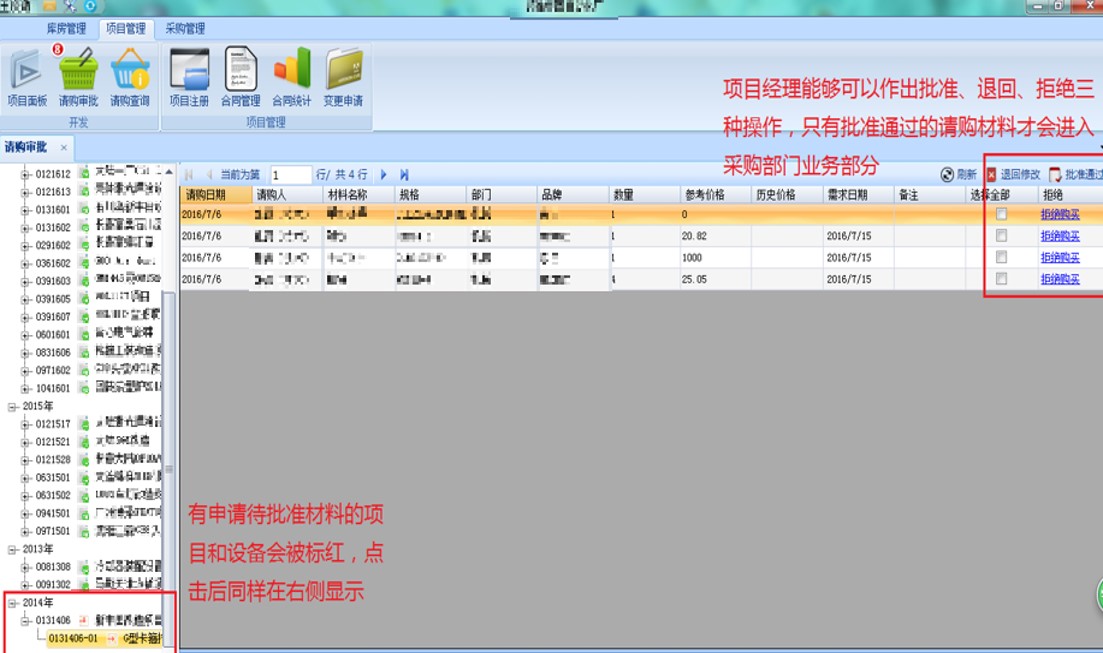
Task: Go to the first page of records
Action: (189, 175)
